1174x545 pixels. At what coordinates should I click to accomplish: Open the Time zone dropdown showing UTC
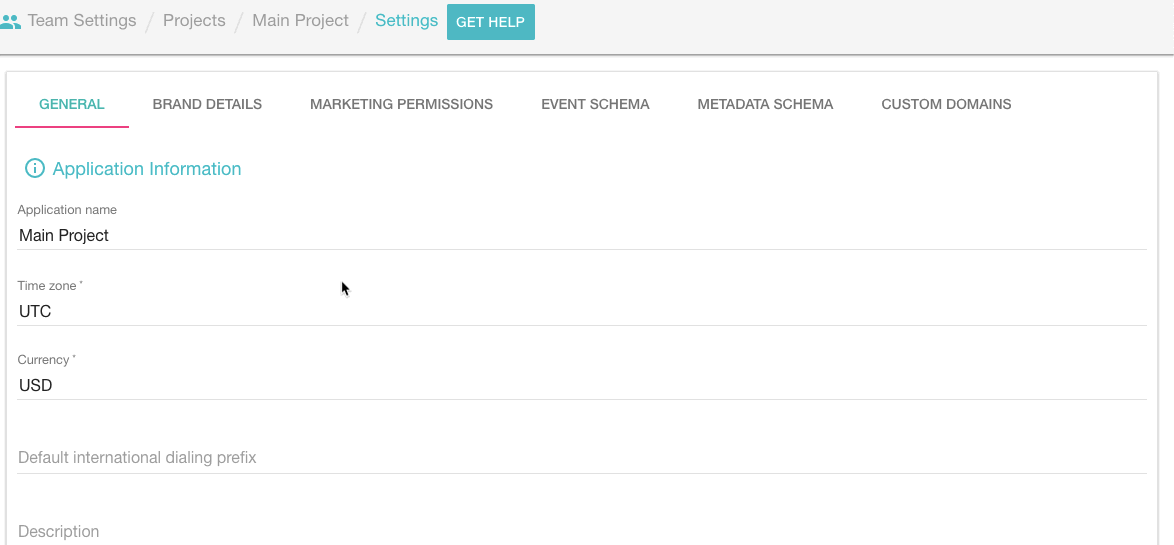[x=582, y=311]
